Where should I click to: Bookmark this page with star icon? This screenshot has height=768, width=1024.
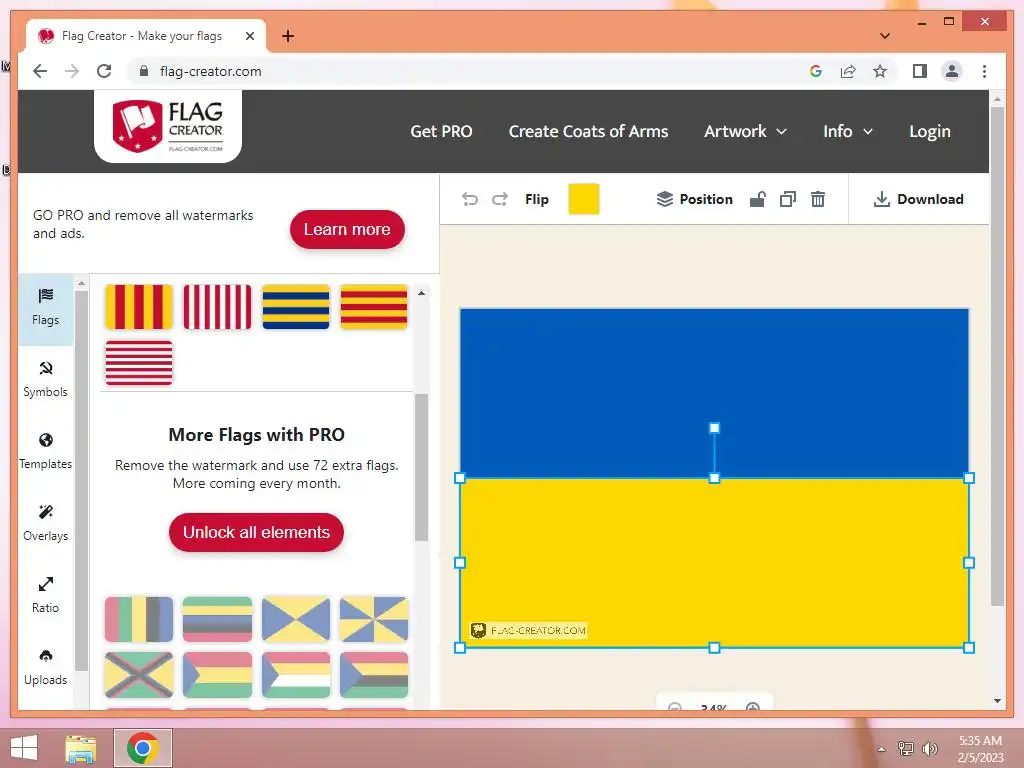(x=880, y=71)
